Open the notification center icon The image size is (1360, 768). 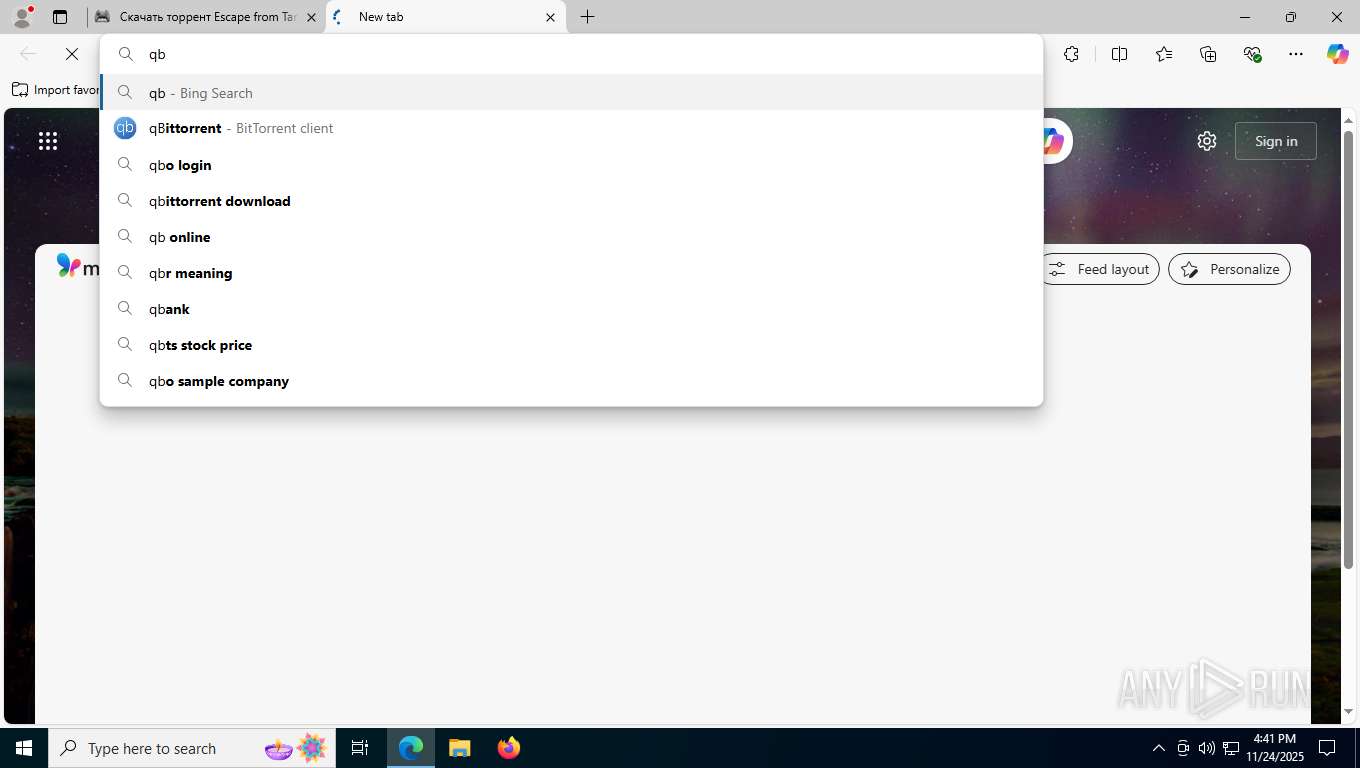pos(1328,748)
